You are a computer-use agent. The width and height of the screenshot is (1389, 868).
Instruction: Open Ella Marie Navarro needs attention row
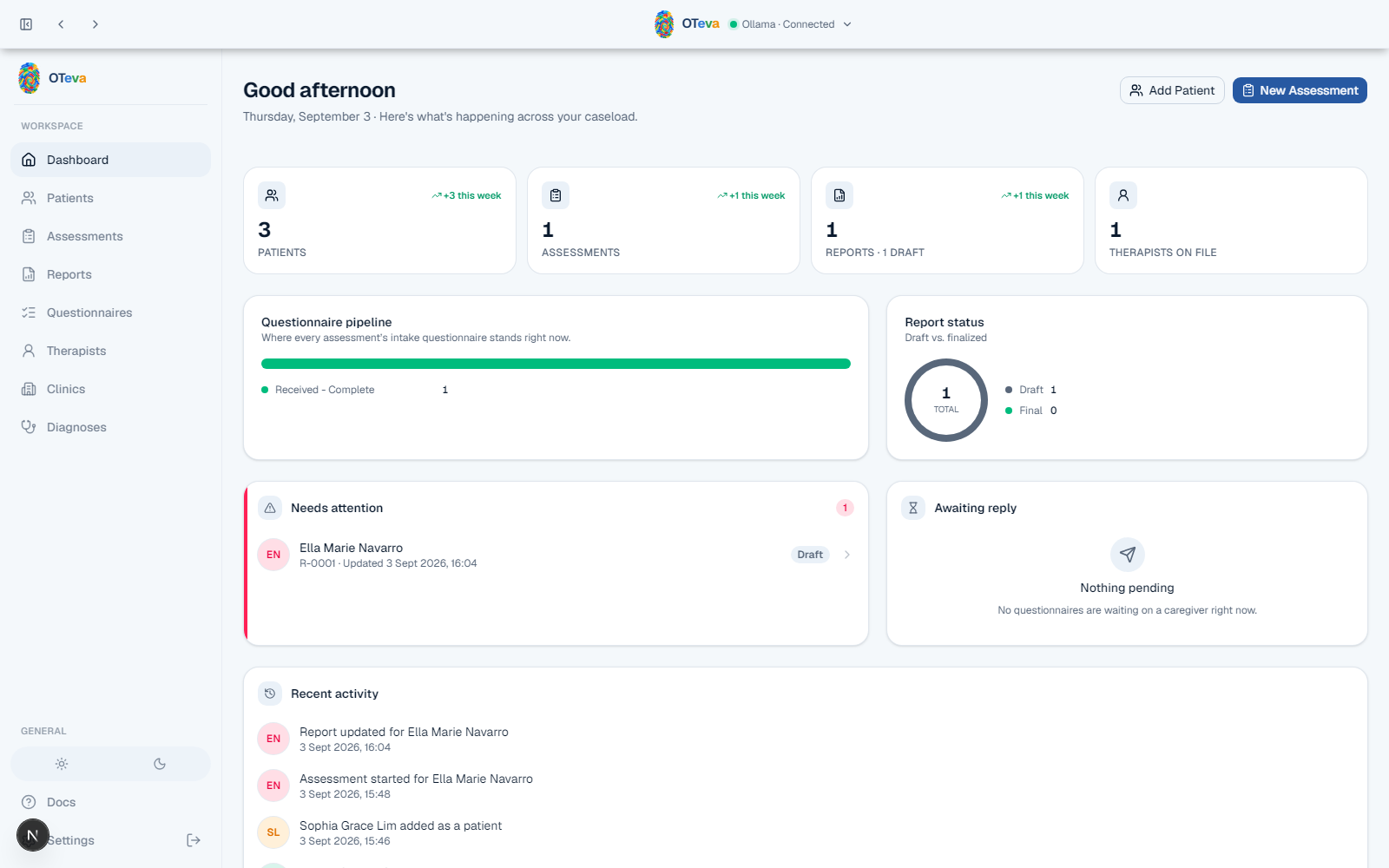[x=556, y=555]
